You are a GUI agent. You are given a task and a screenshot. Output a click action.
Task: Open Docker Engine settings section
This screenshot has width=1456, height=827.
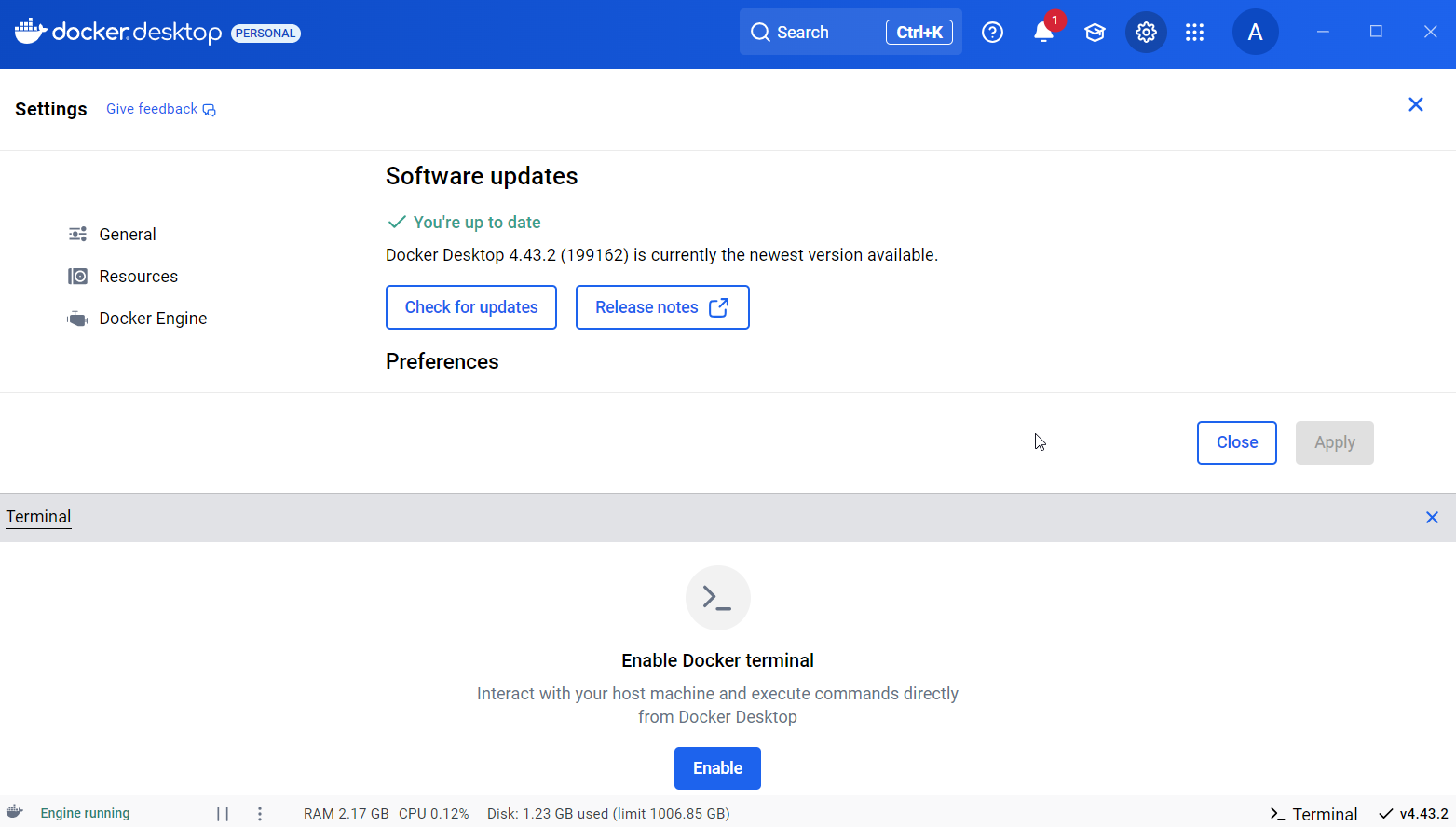click(x=153, y=319)
